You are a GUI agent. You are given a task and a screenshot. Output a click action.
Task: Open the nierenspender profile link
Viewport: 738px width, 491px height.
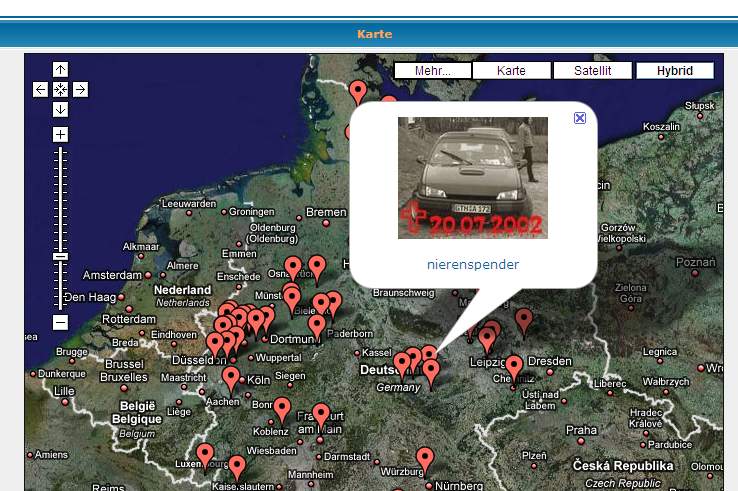[x=472, y=264]
